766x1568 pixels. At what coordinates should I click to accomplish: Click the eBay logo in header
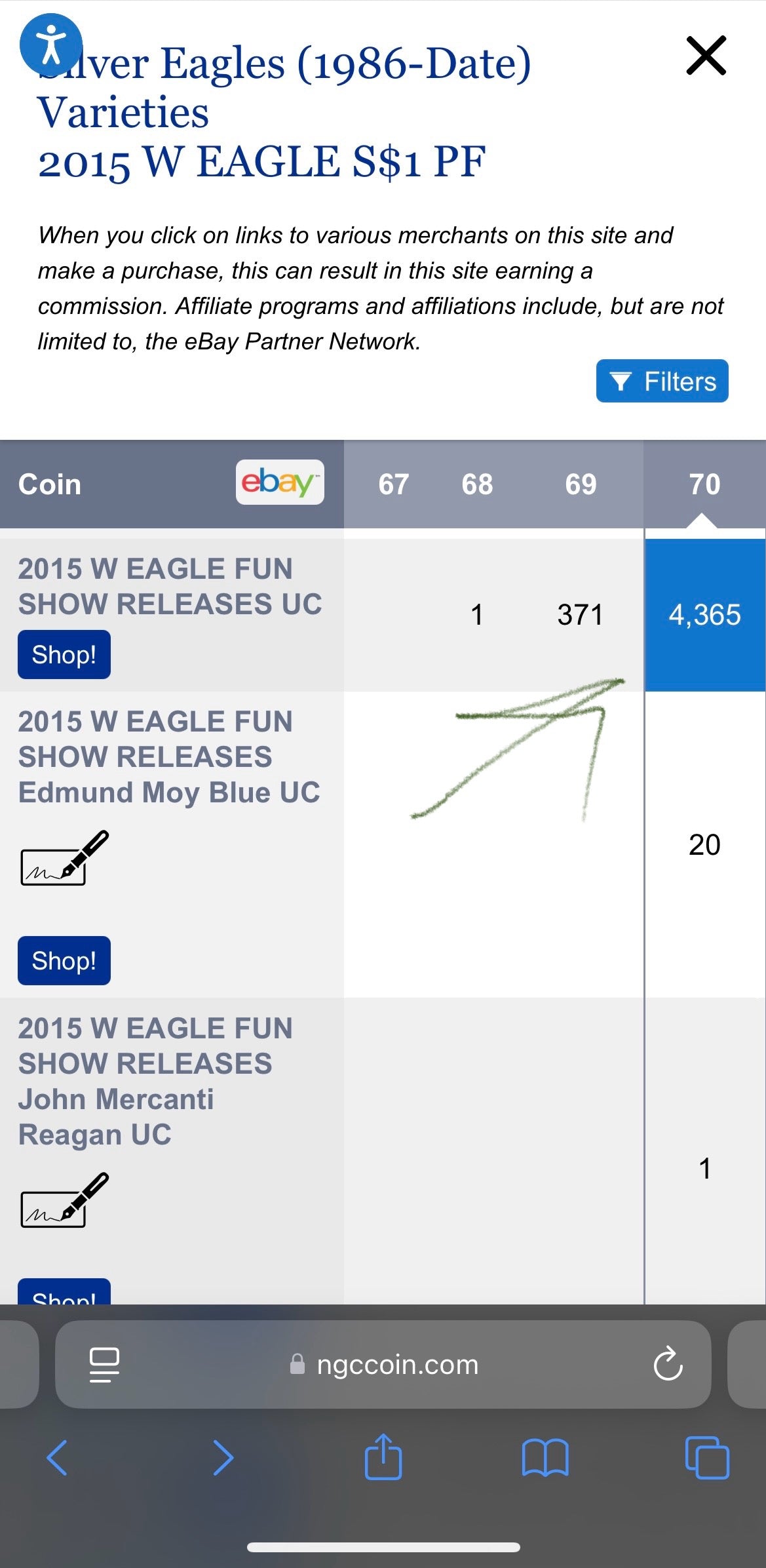pos(280,482)
